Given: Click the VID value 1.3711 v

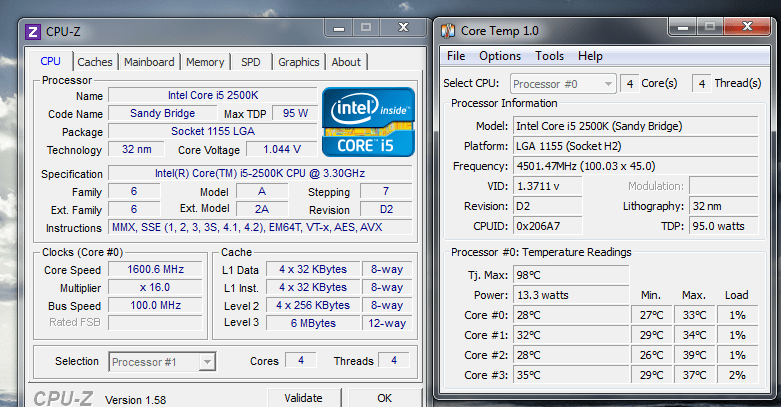Looking at the screenshot, I should (547, 186).
